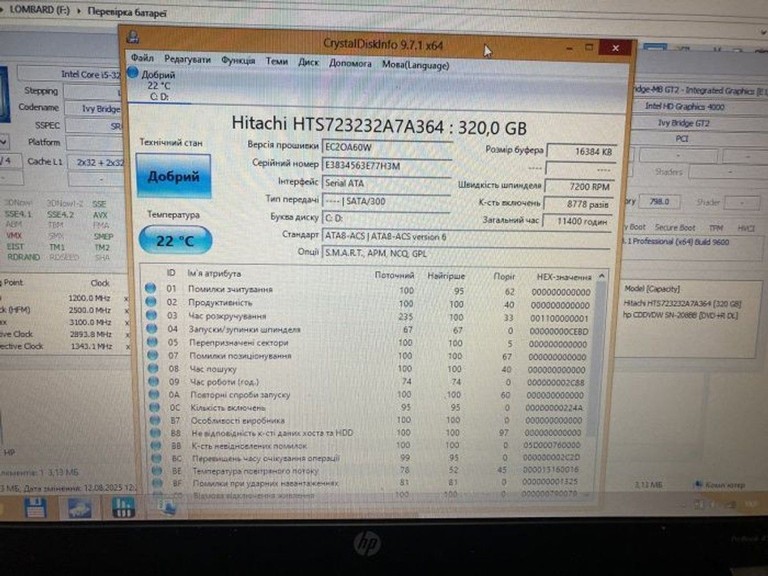This screenshot has height=576, width=768.
Task: Click the SATA/300 transfer mode field
Action: (x=386, y=201)
